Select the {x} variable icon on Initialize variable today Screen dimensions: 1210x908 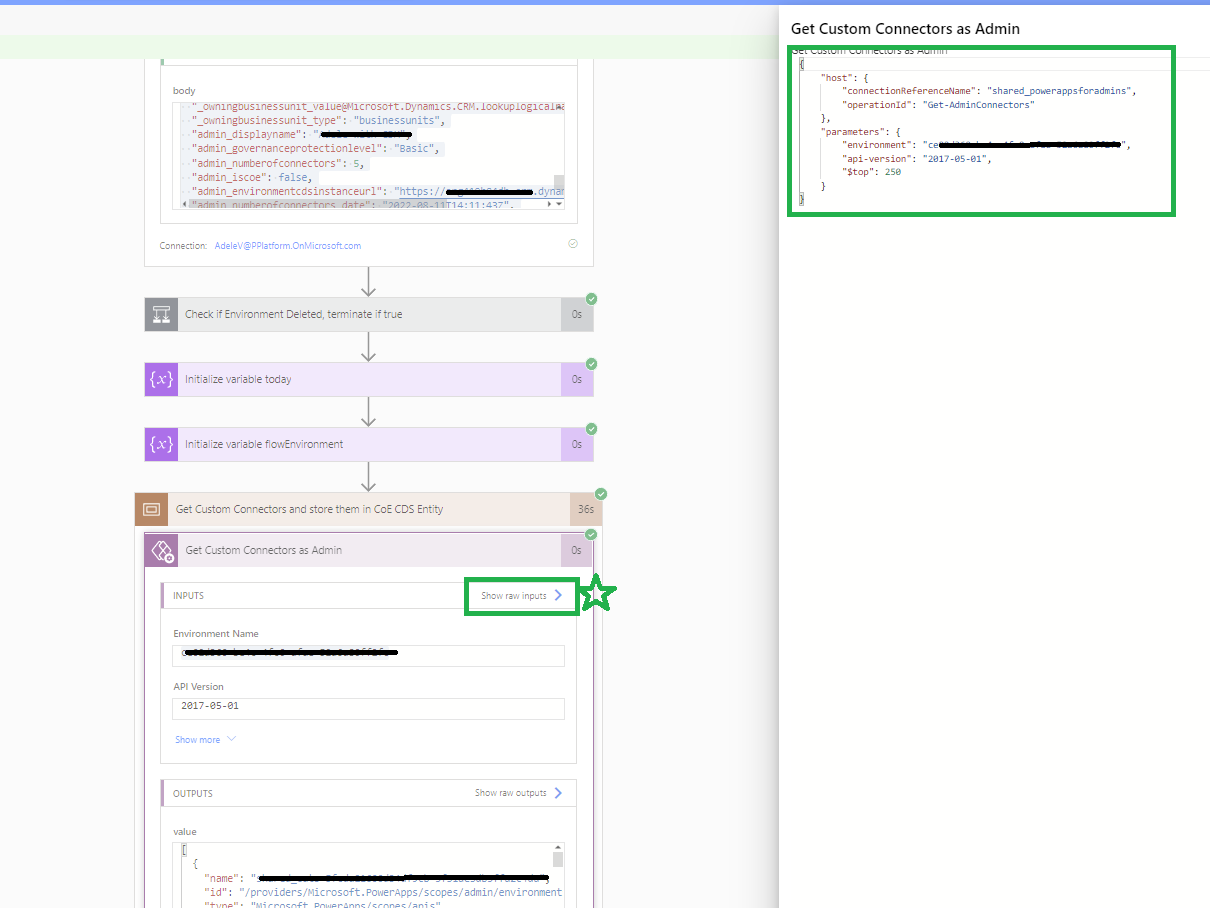pos(160,378)
